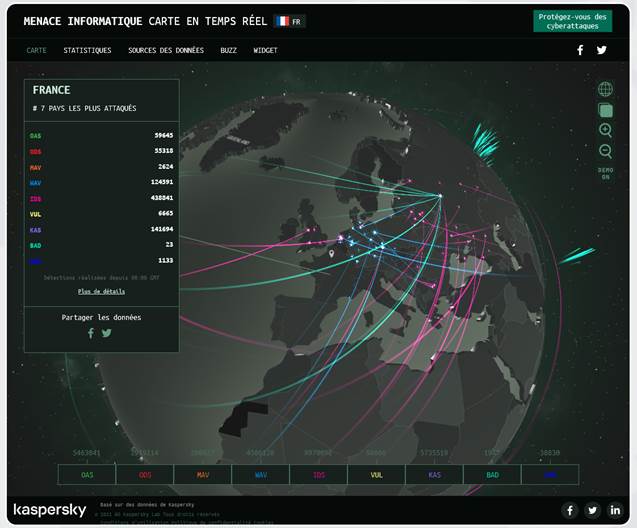The height and width of the screenshot is (528, 637).
Task: Open SOURCES DES DONNÉES tab
Action: tap(166, 50)
